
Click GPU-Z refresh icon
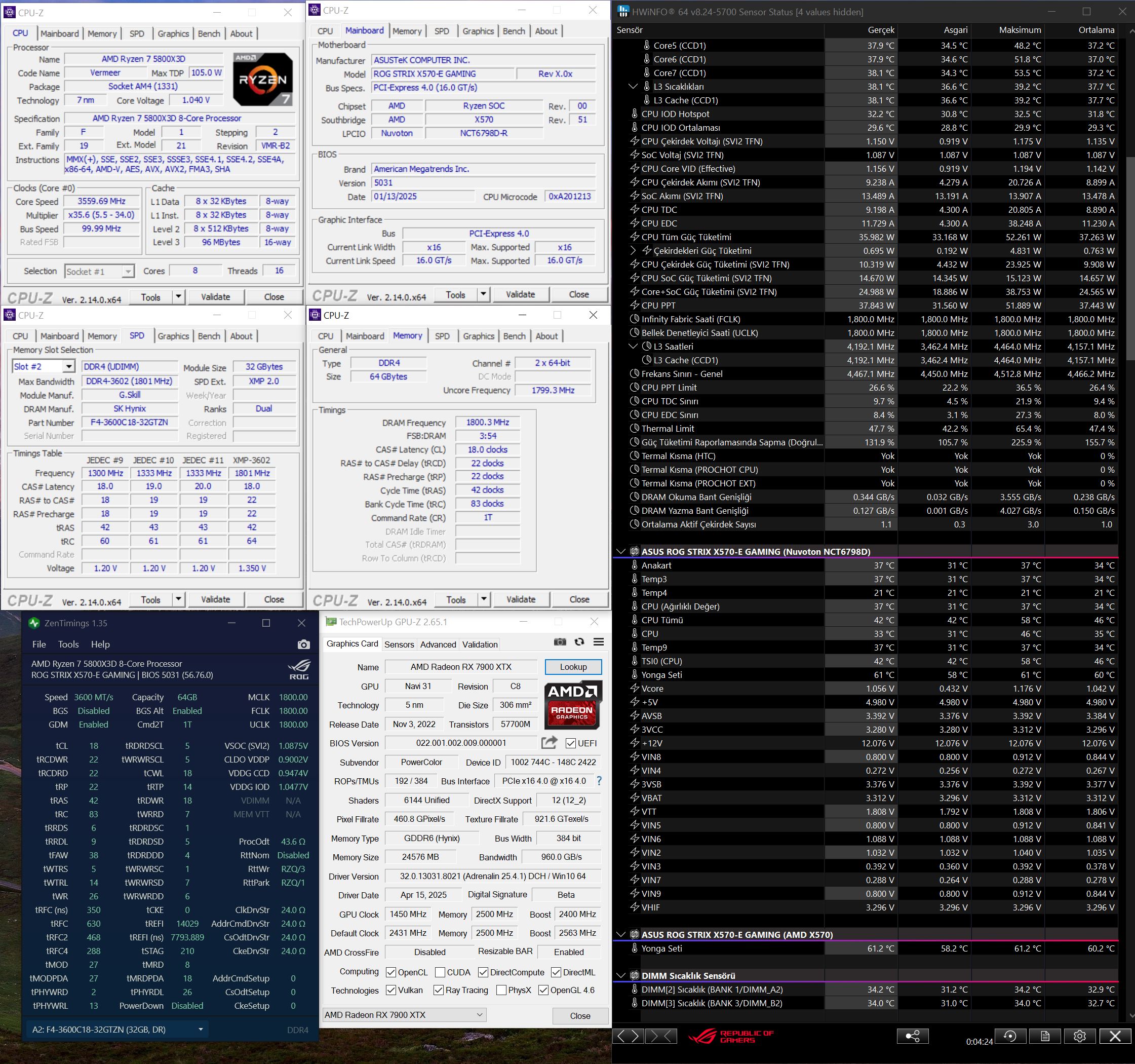click(579, 642)
